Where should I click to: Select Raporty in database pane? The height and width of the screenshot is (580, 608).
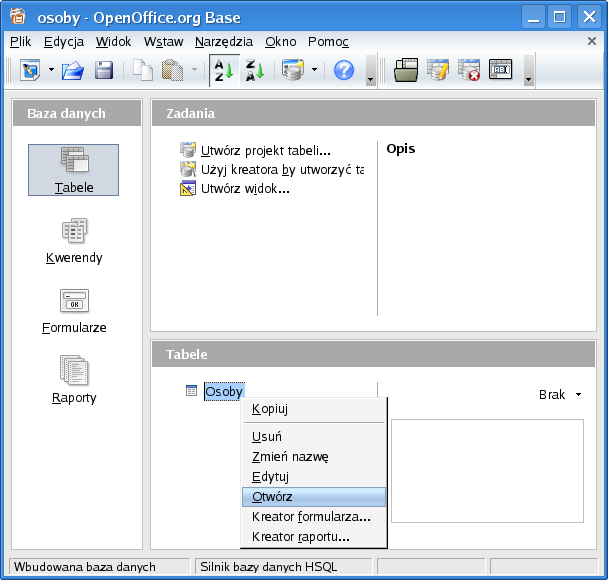(x=74, y=380)
